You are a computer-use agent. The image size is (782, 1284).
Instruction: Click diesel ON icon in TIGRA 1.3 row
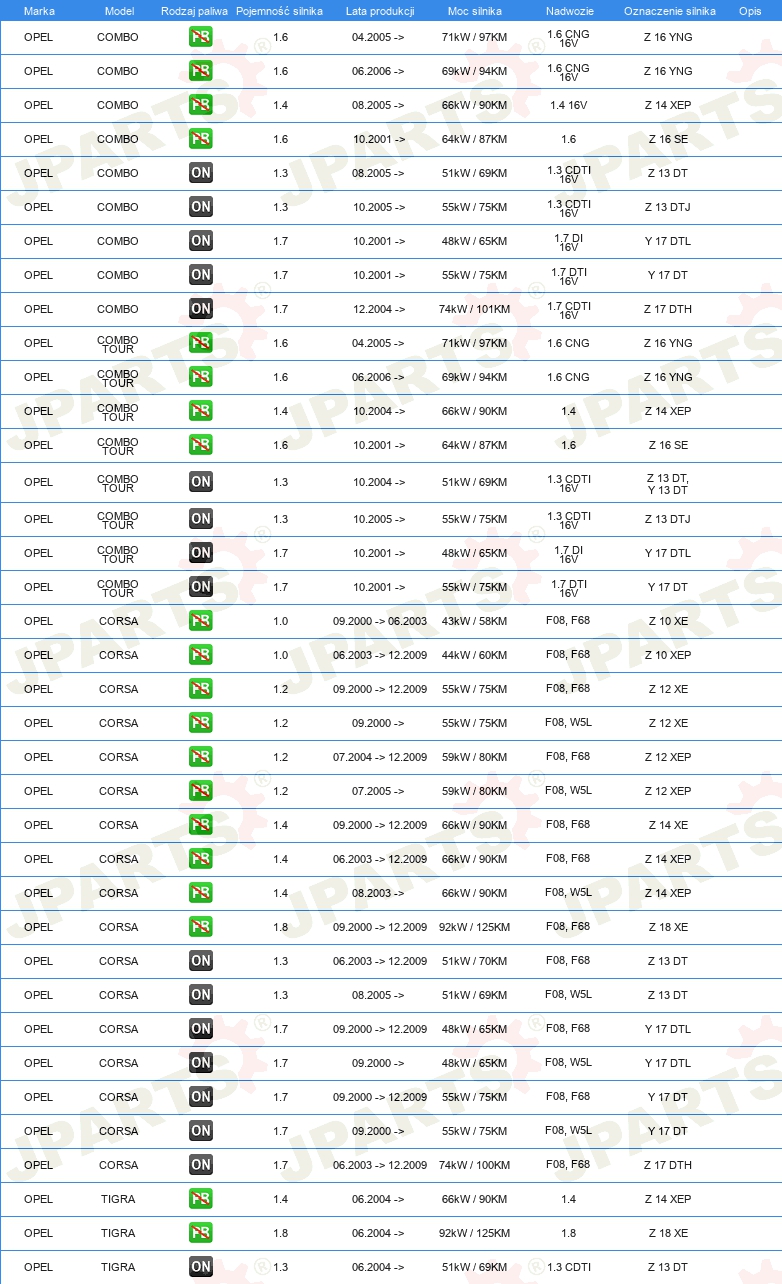click(x=201, y=1267)
